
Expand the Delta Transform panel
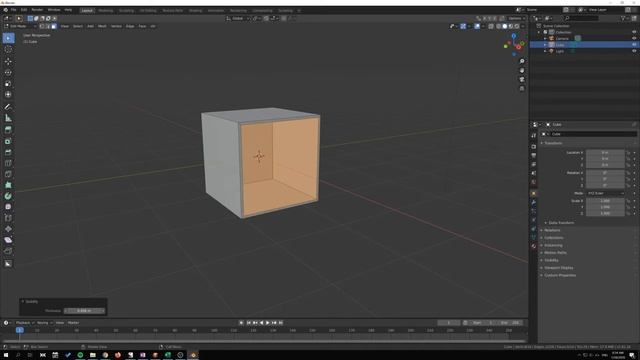pyautogui.click(x=561, y=223)
